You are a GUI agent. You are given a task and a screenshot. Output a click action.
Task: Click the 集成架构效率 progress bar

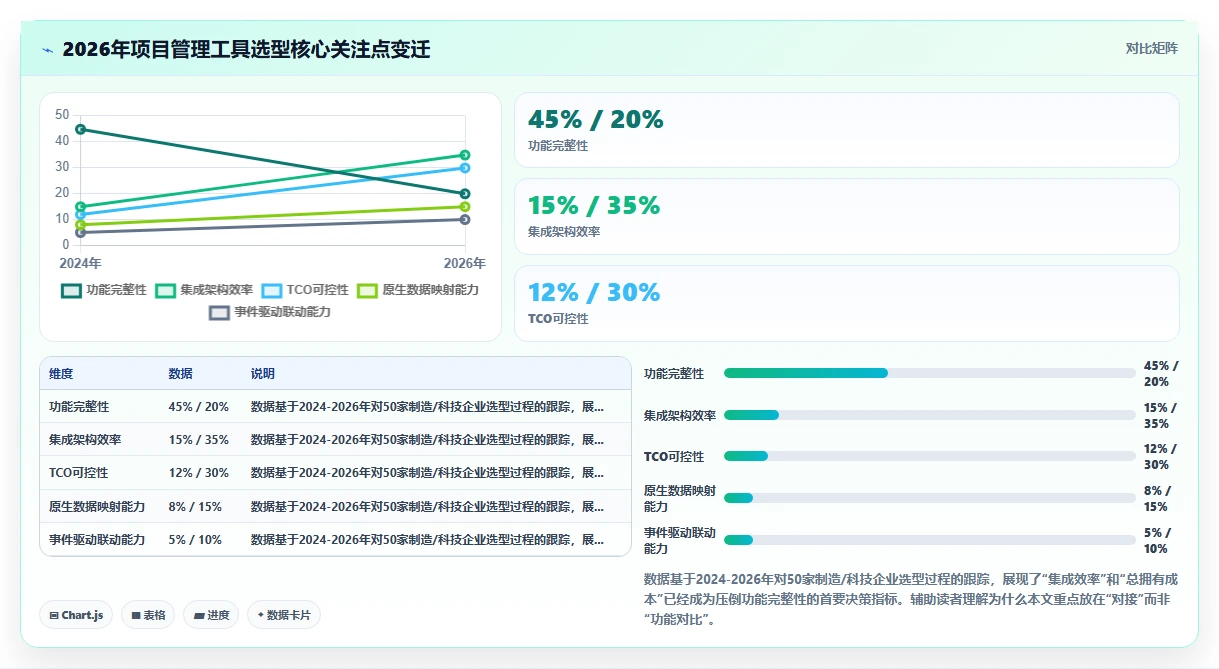point(930,415)
